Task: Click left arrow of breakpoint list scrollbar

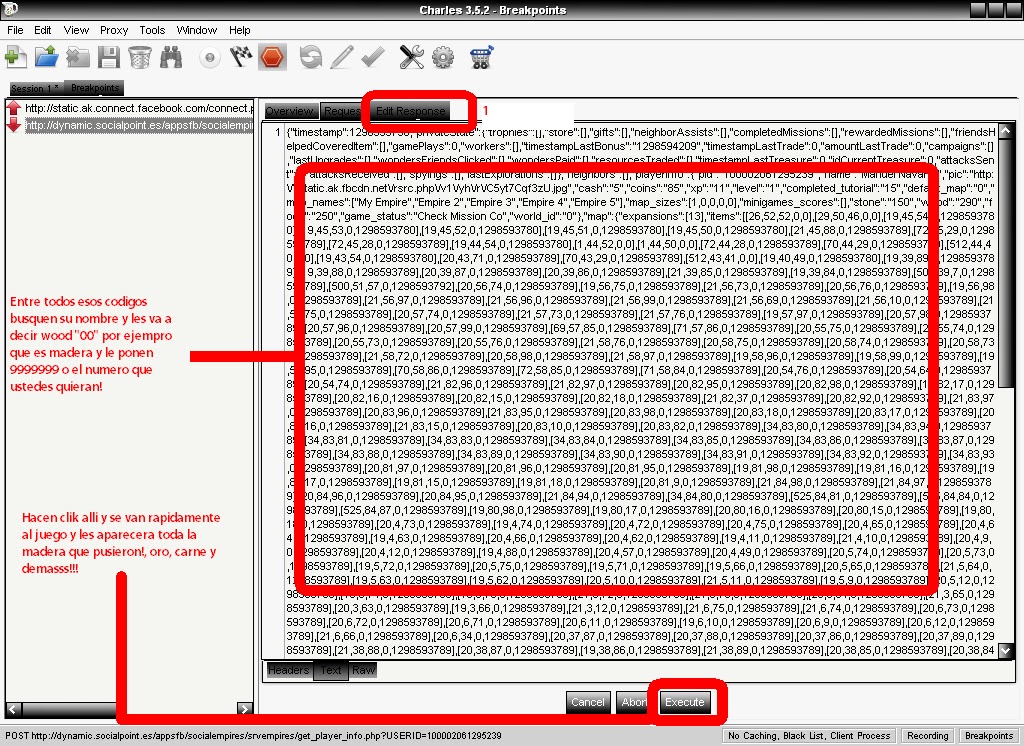Action: (13, 709)
